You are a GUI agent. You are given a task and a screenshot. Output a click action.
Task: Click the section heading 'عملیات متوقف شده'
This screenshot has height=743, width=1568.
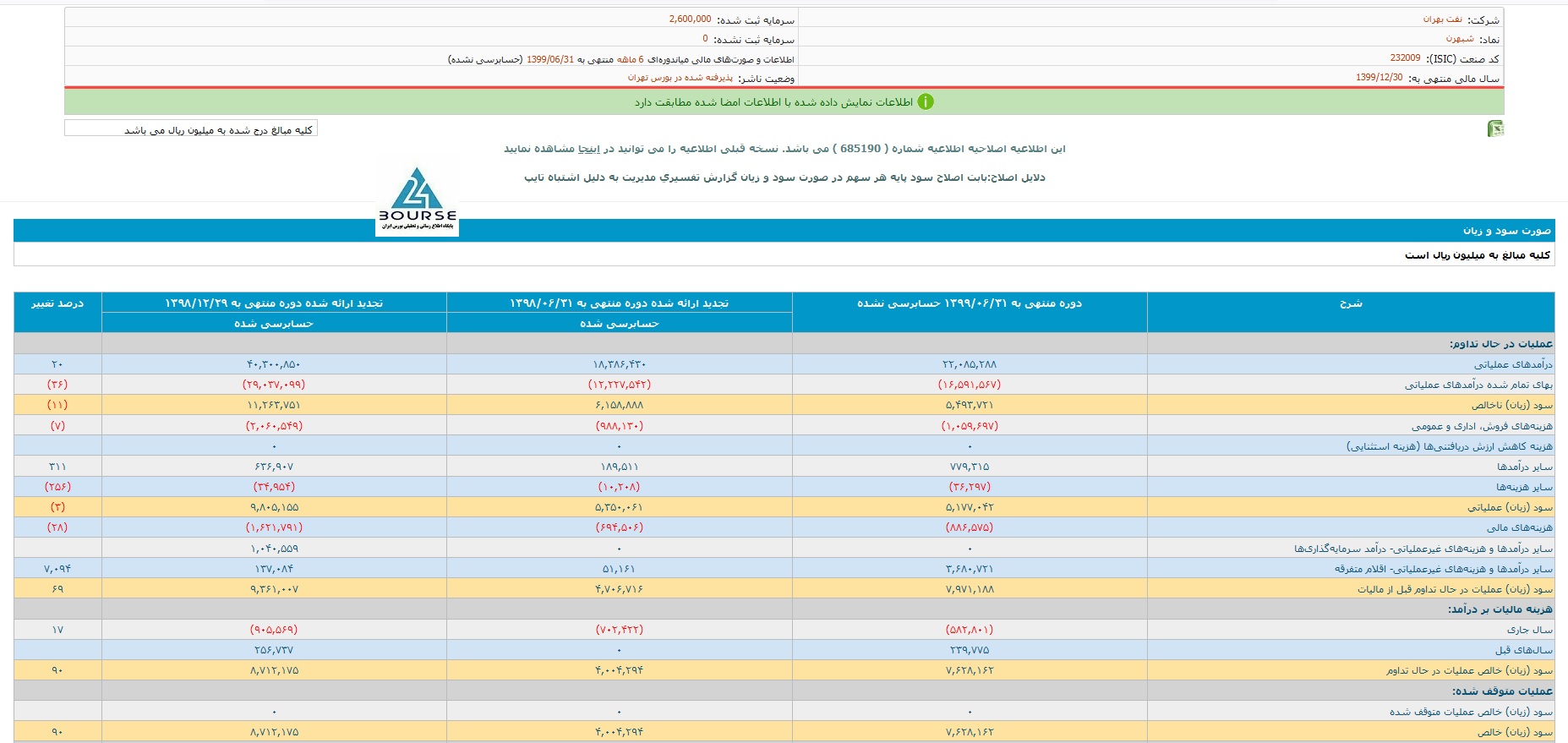(x=1502, y=691)
